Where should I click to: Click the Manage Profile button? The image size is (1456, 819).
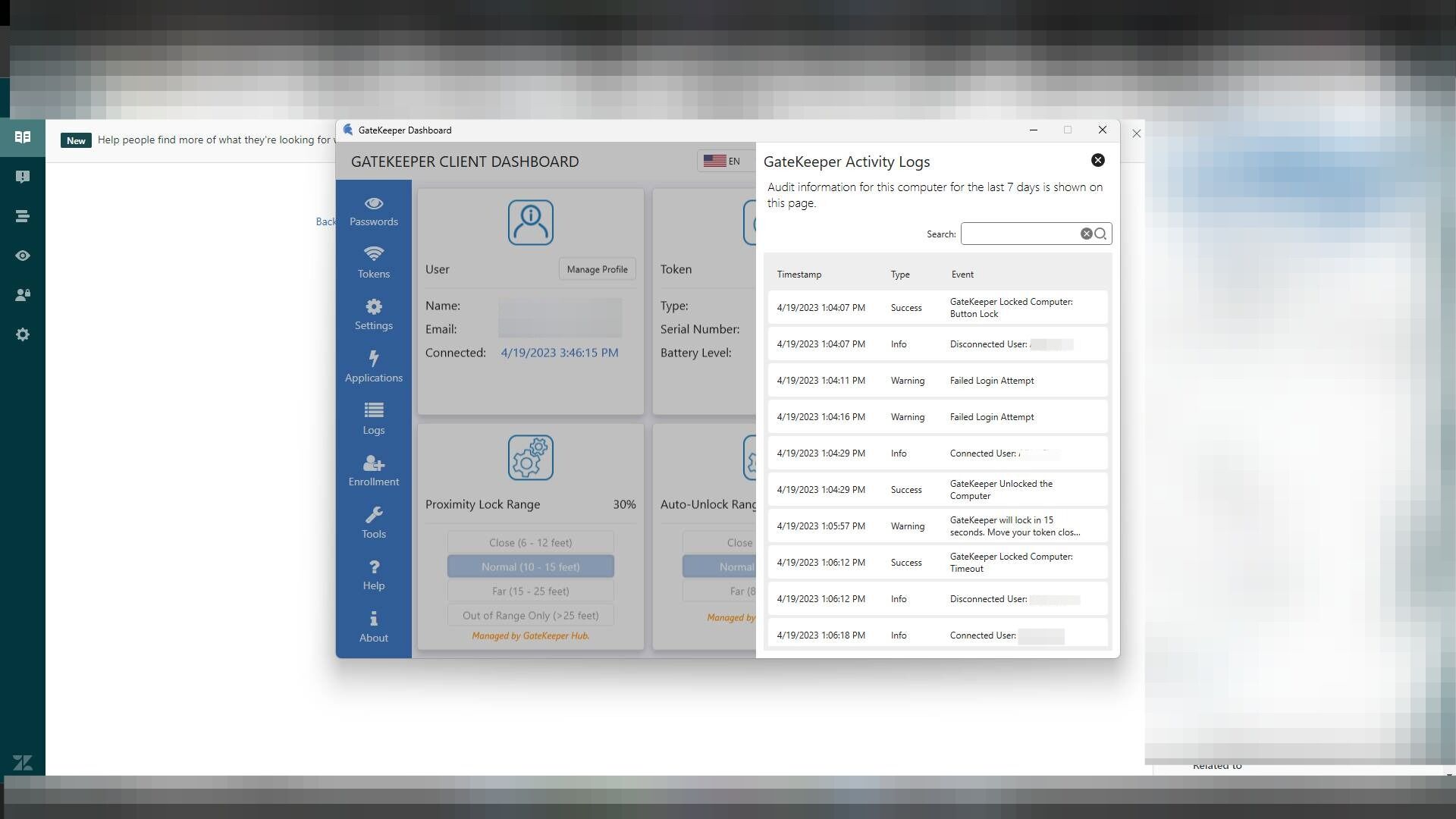pos(597,268)
